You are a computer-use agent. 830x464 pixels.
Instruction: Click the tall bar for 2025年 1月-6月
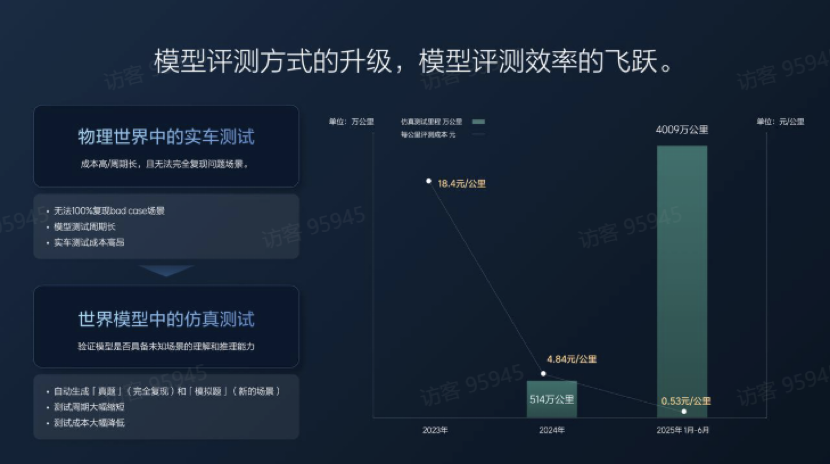tap(682, 281)
